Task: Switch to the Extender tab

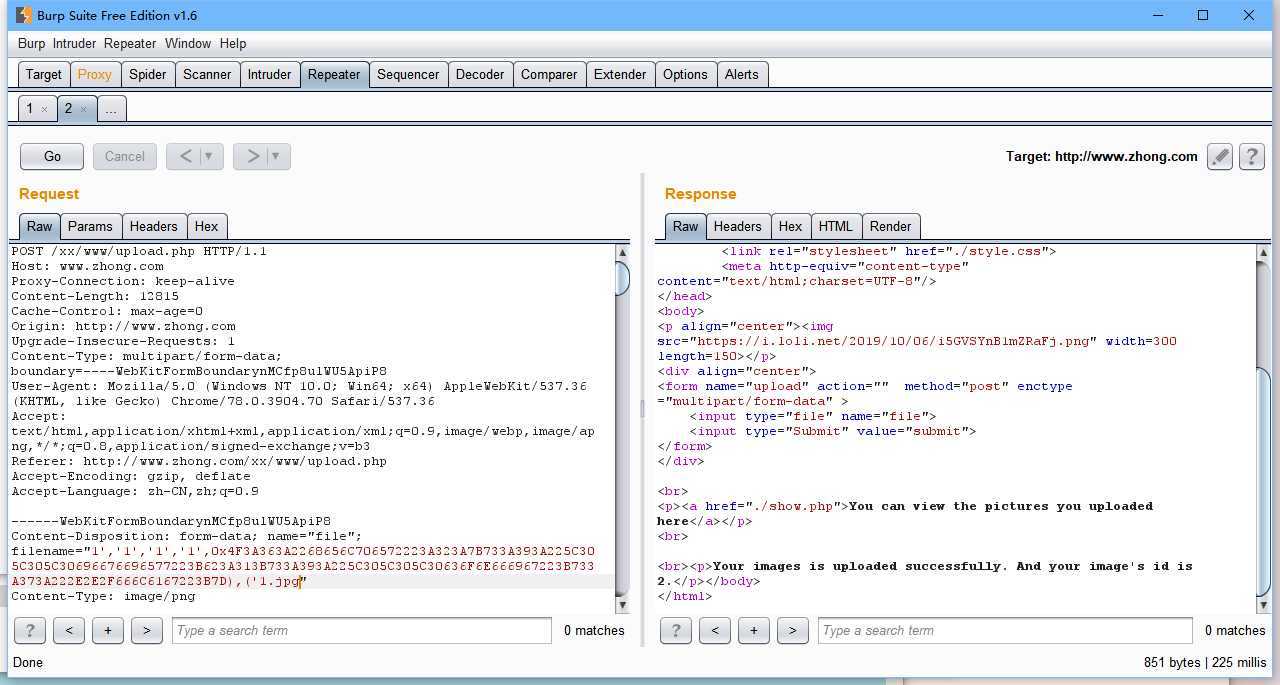Action: point(620,74)
